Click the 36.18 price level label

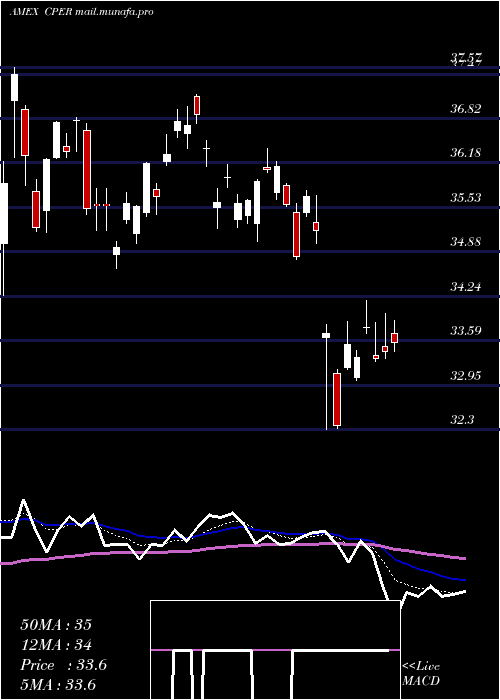click(466, 153)
